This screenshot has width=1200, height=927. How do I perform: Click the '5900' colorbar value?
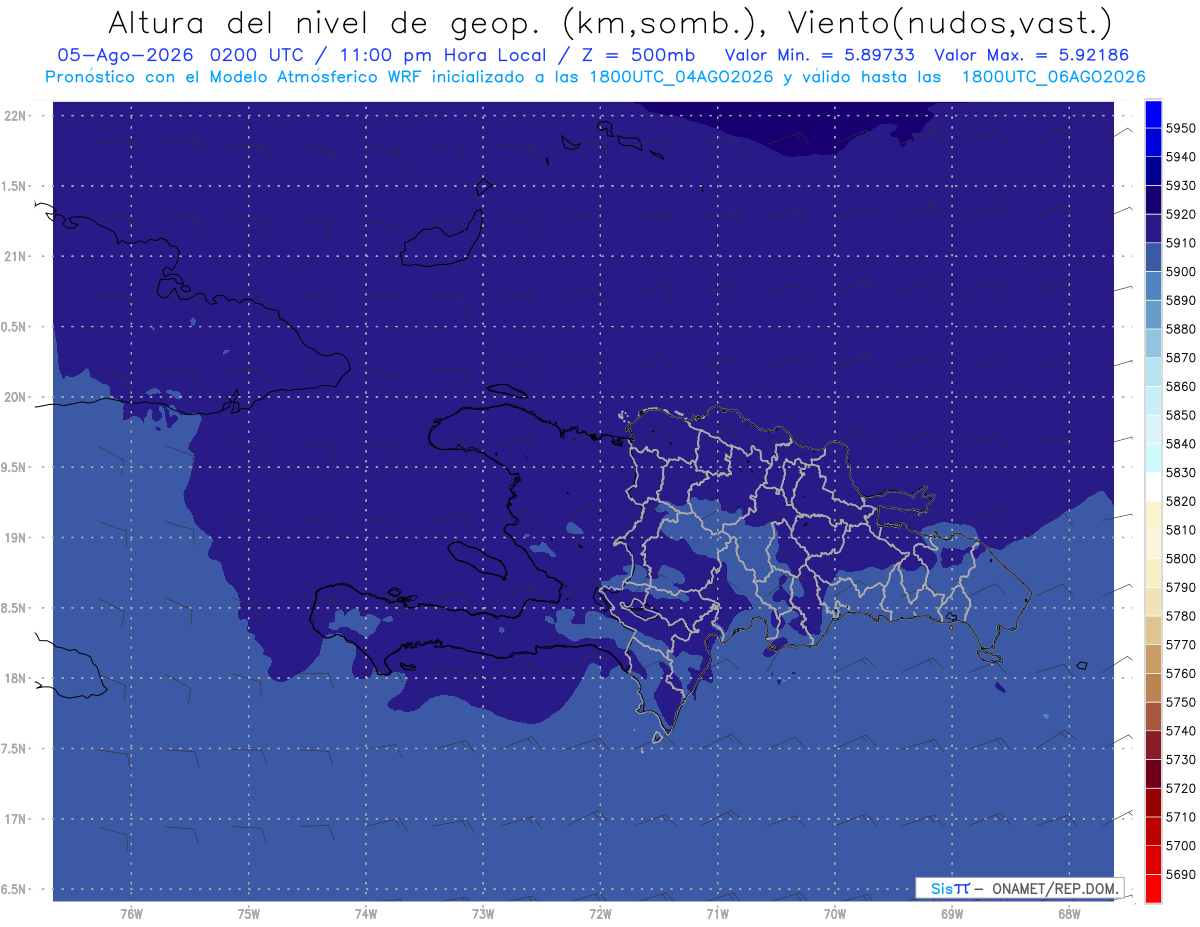click(x=1181, y=271)
